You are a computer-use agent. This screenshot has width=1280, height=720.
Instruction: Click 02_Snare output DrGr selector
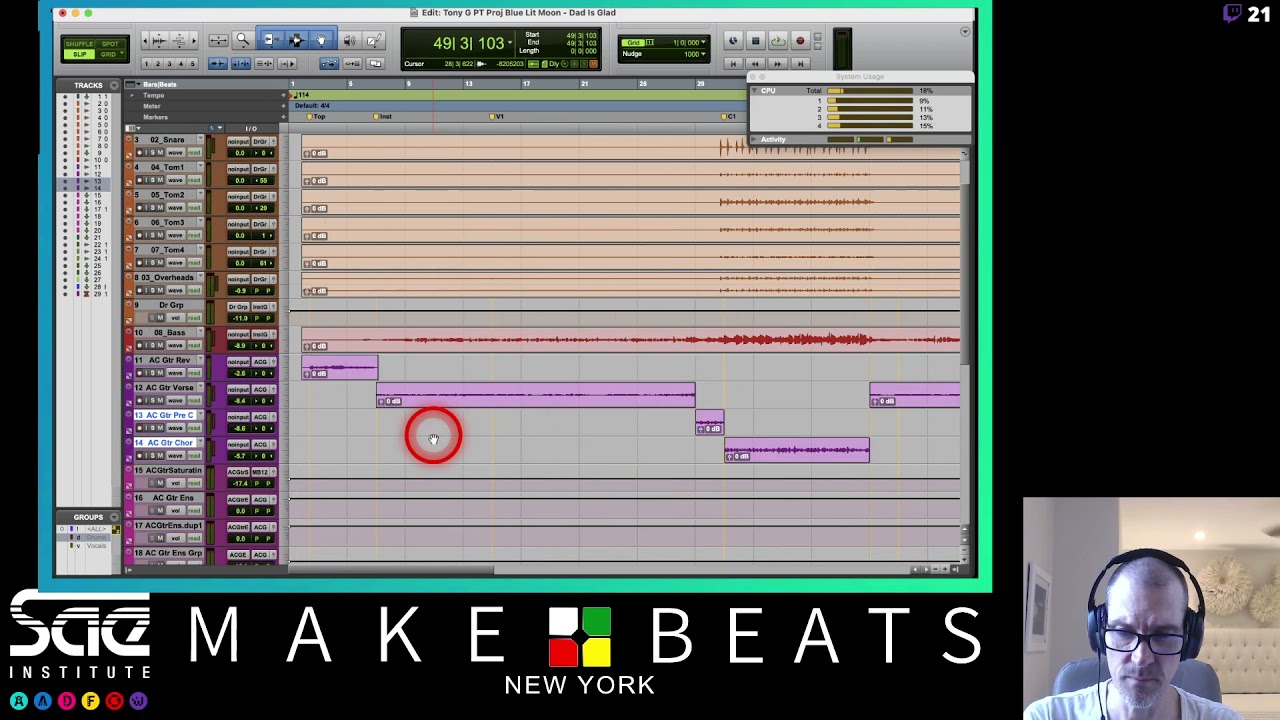coord(260,142)
